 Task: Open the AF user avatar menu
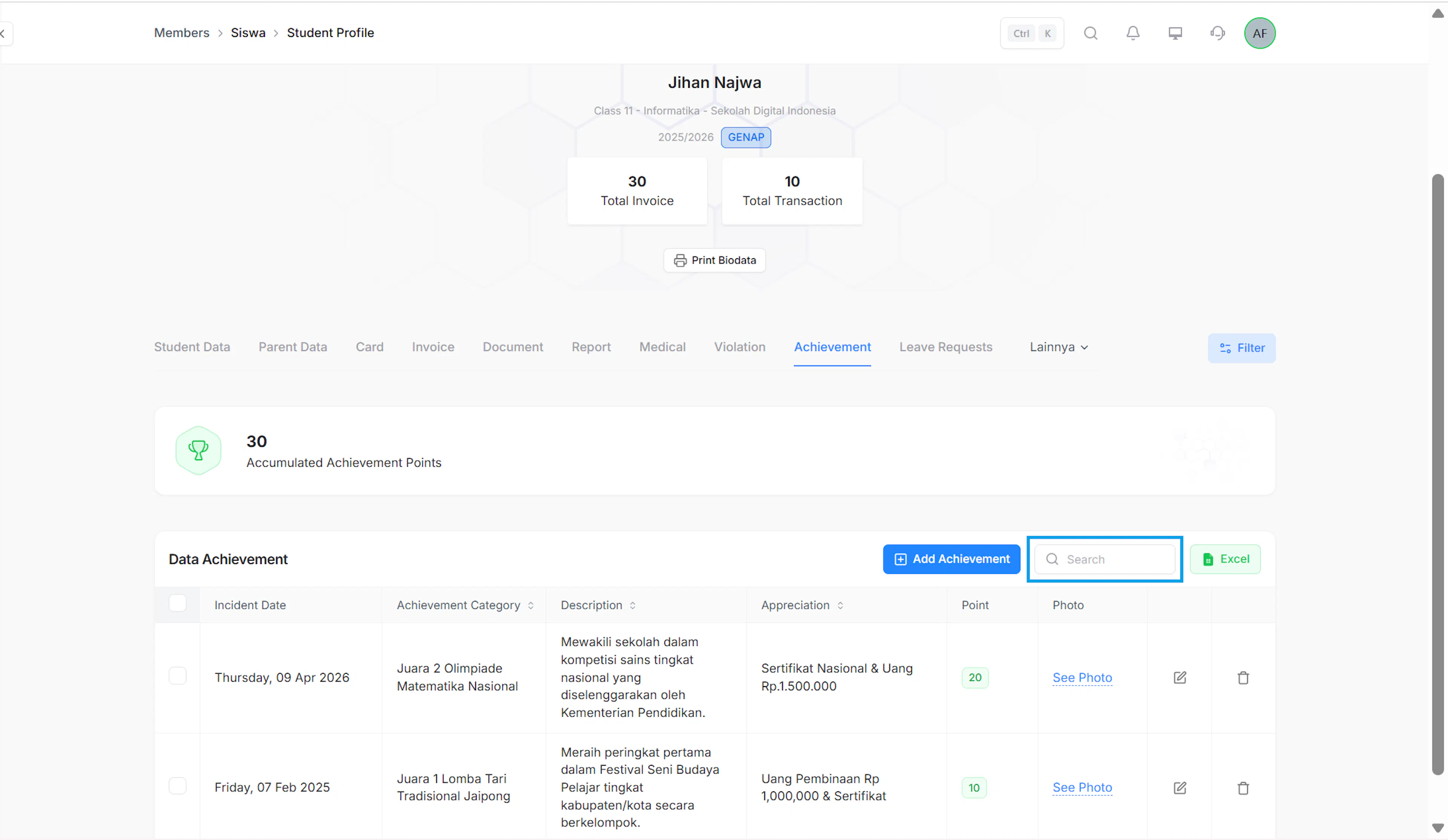(x=1259, y=33)
